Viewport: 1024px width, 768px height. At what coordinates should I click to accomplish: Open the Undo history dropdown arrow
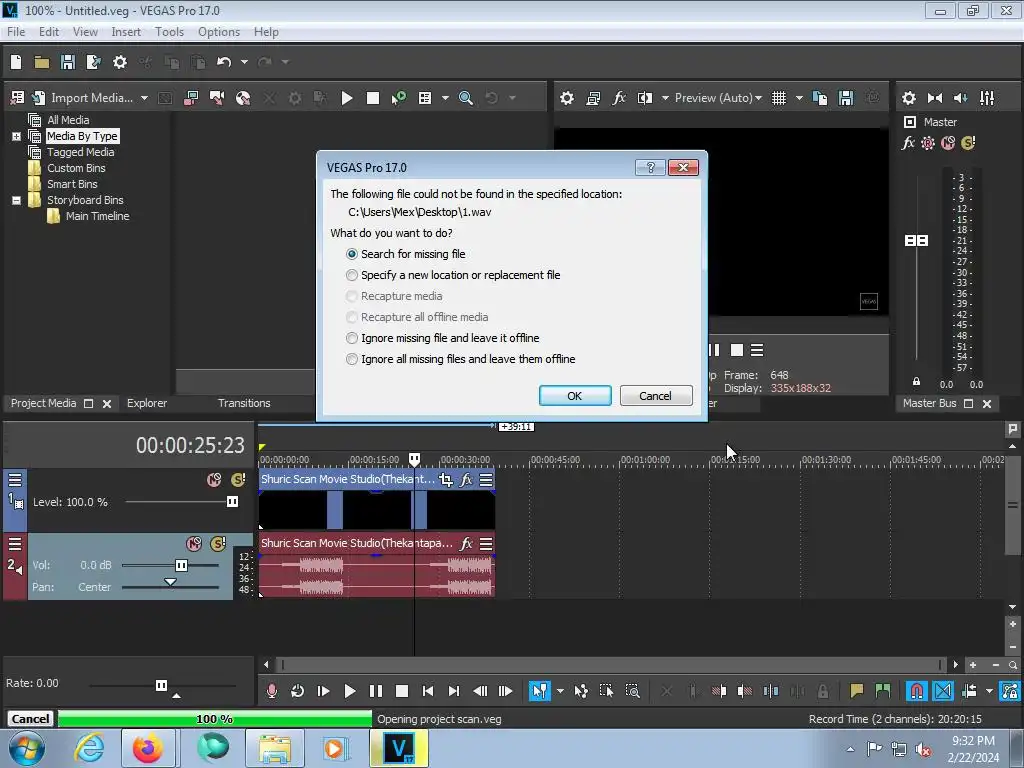click(244, 62)
